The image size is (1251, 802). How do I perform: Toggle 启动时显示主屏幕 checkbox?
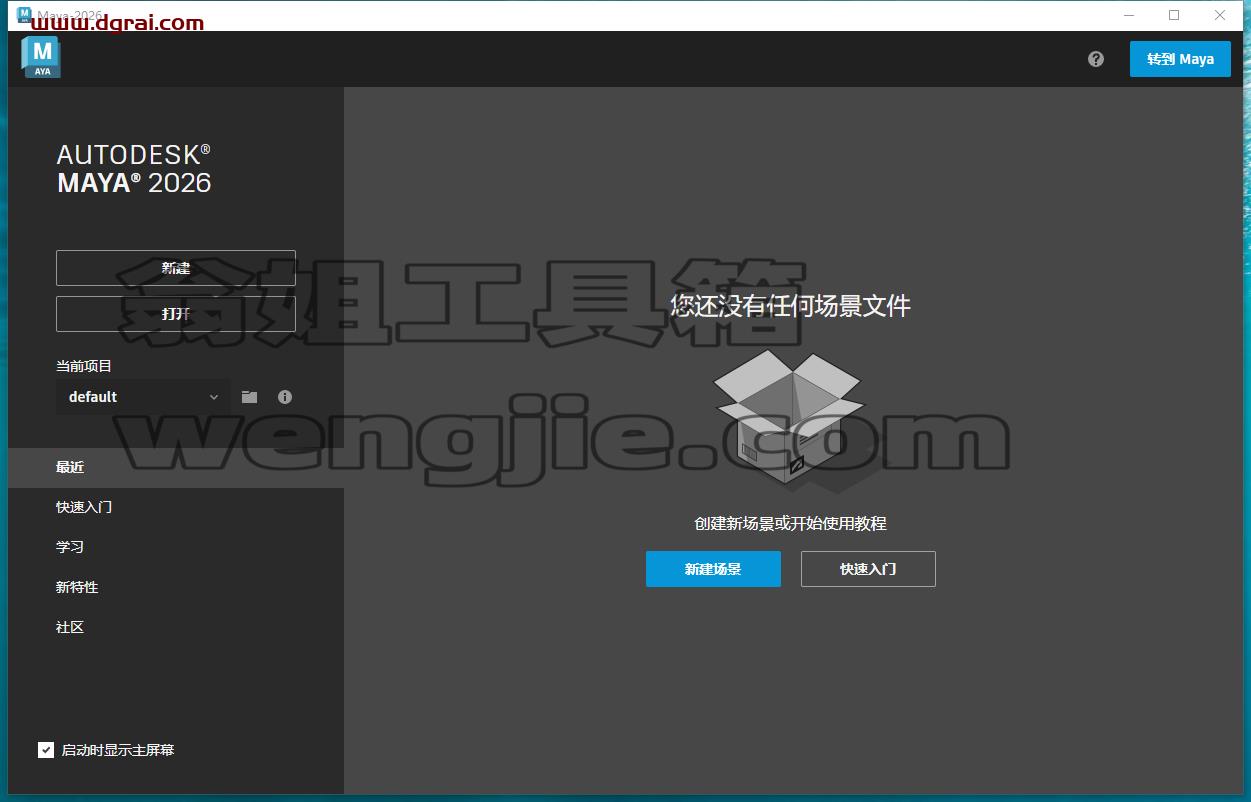pos(46,750)
